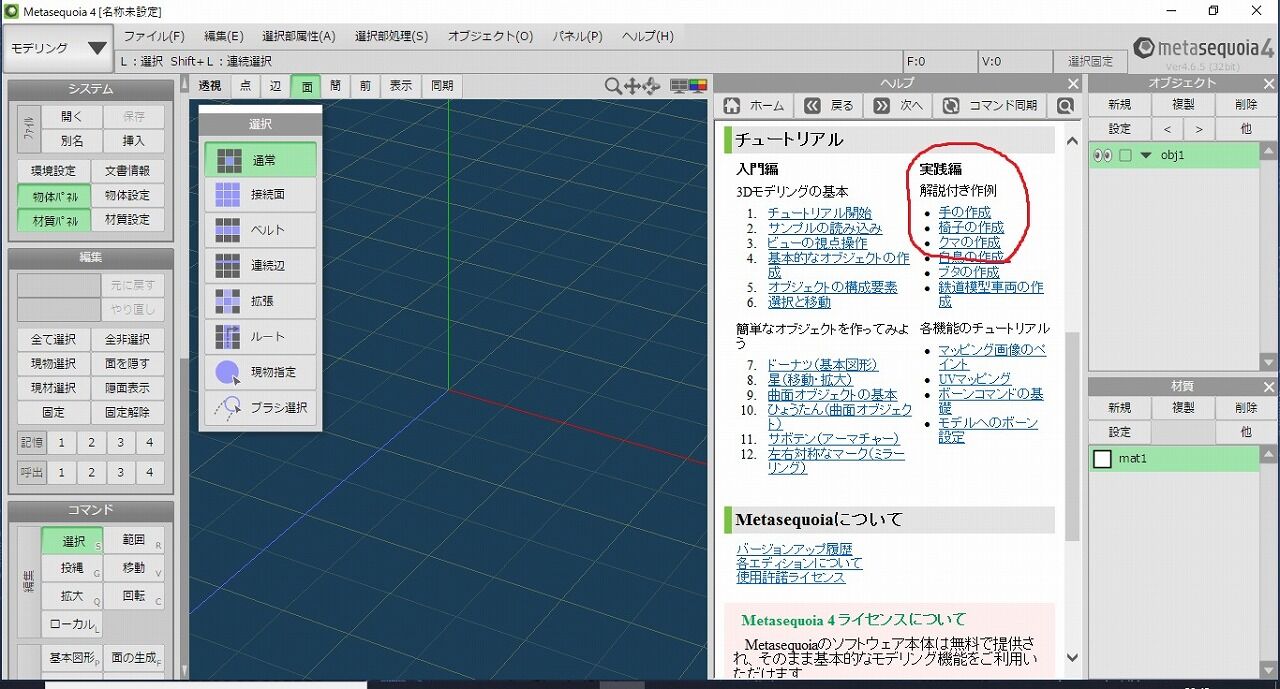Click the viewport zoom magnifier icon

613,87
